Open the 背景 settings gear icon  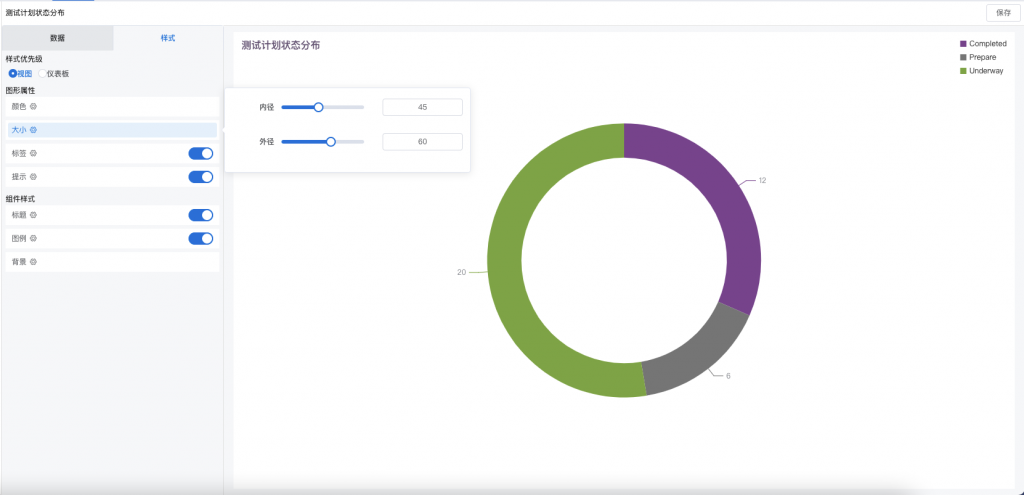[33, 262]
